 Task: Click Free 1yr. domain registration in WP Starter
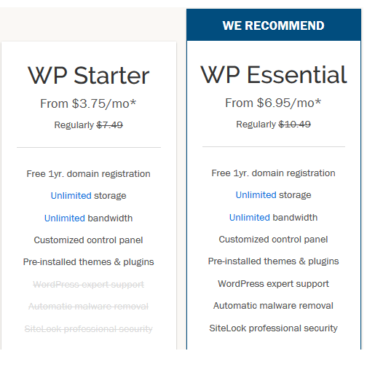tap(88, 174)
